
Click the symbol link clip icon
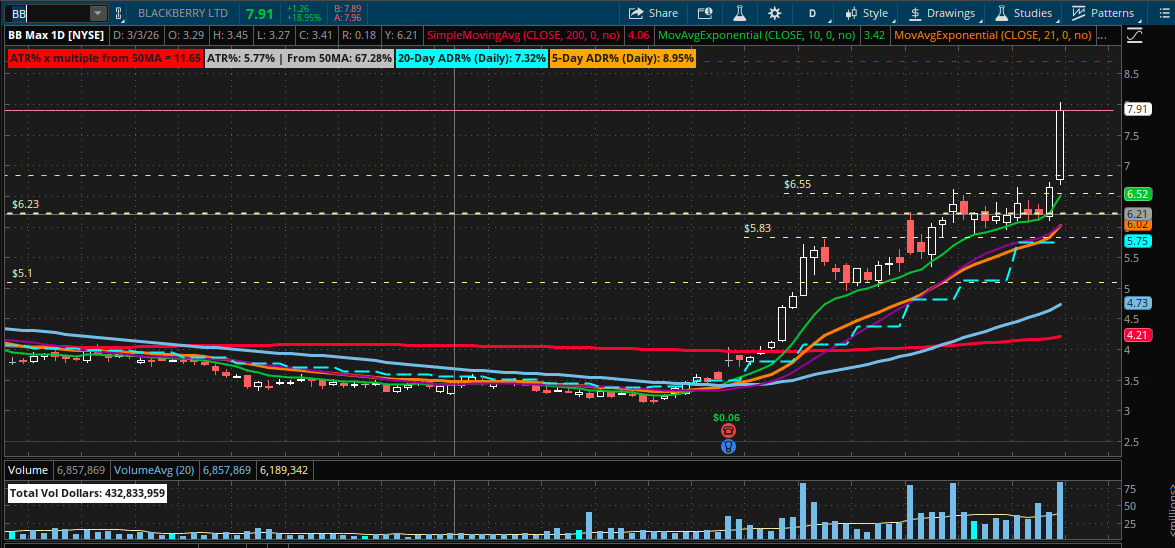[118, 13]
